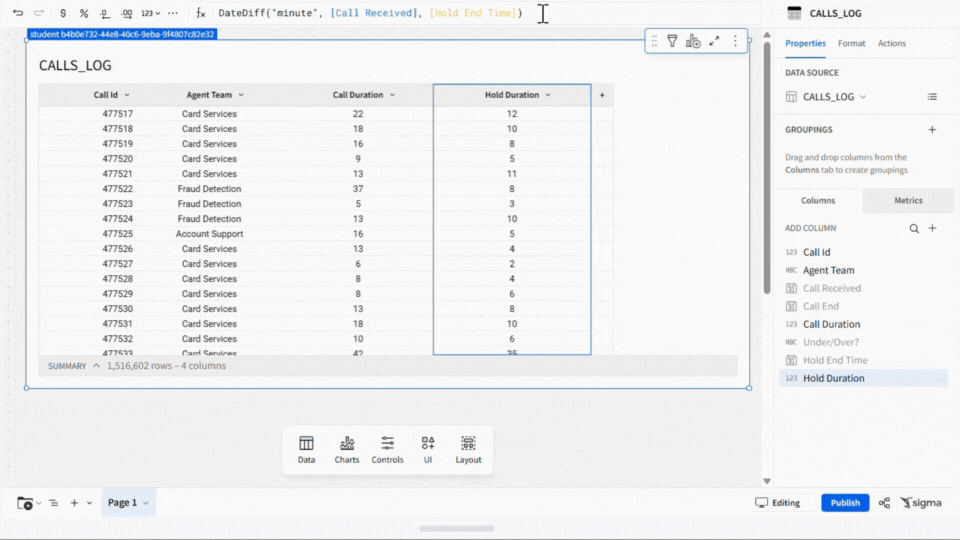Add a Data element
This screenshot has height=540, width=960.
[x=307, y=450]
